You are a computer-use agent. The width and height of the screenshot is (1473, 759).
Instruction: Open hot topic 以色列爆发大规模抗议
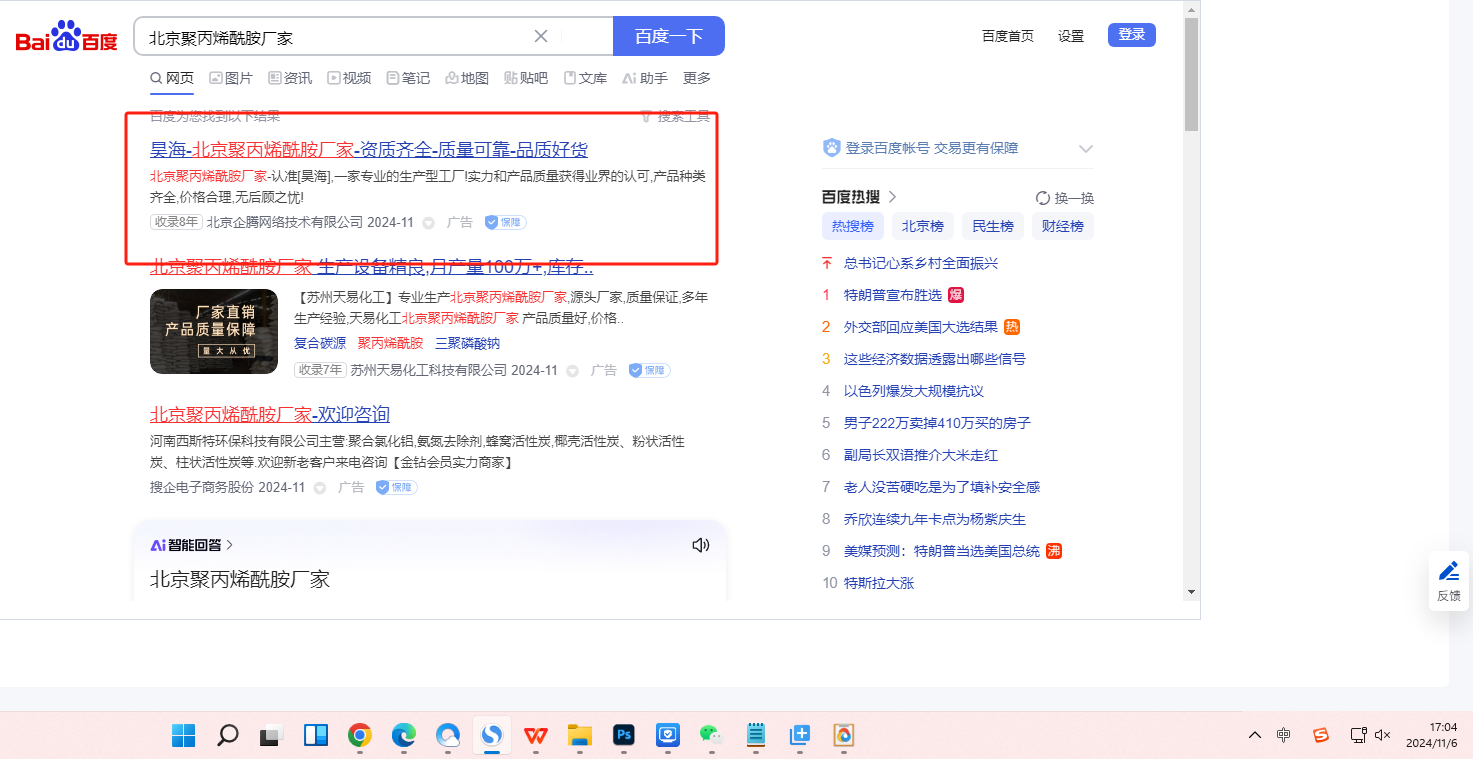[914, 391]
